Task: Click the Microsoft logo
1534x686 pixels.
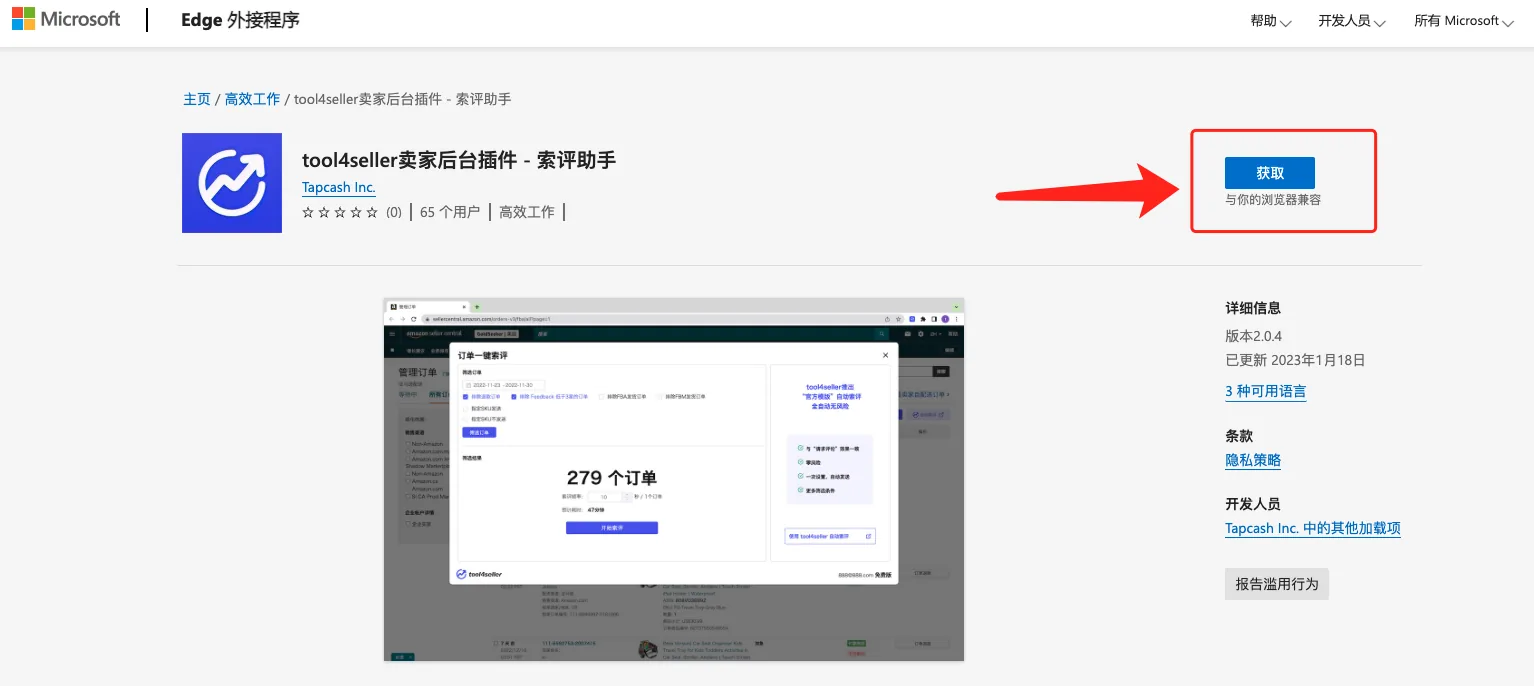Action: [66, 20]
